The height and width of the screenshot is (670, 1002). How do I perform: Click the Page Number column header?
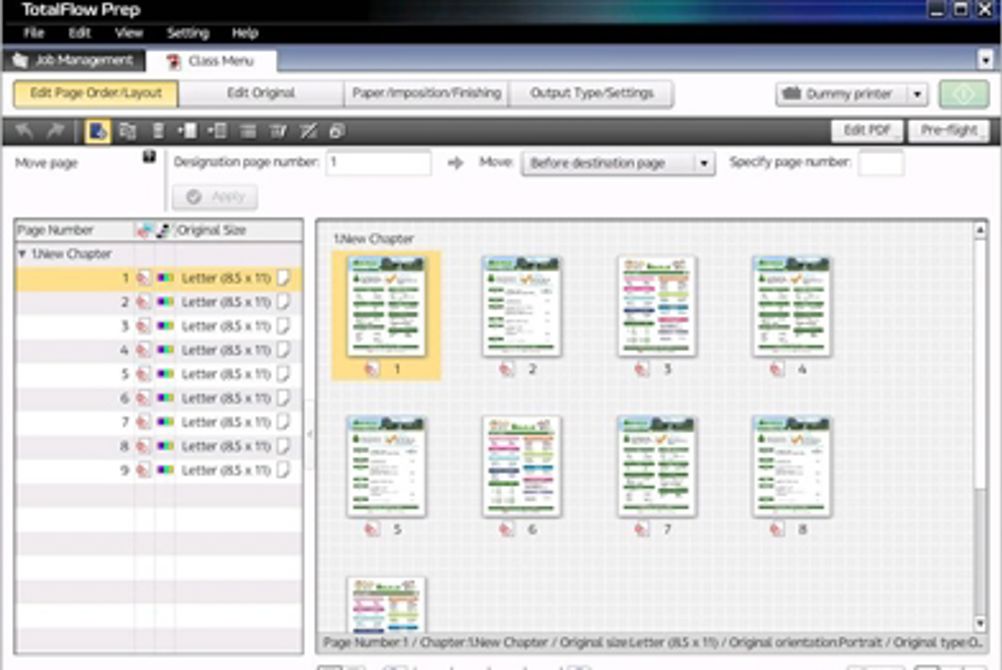coord(75,230)
